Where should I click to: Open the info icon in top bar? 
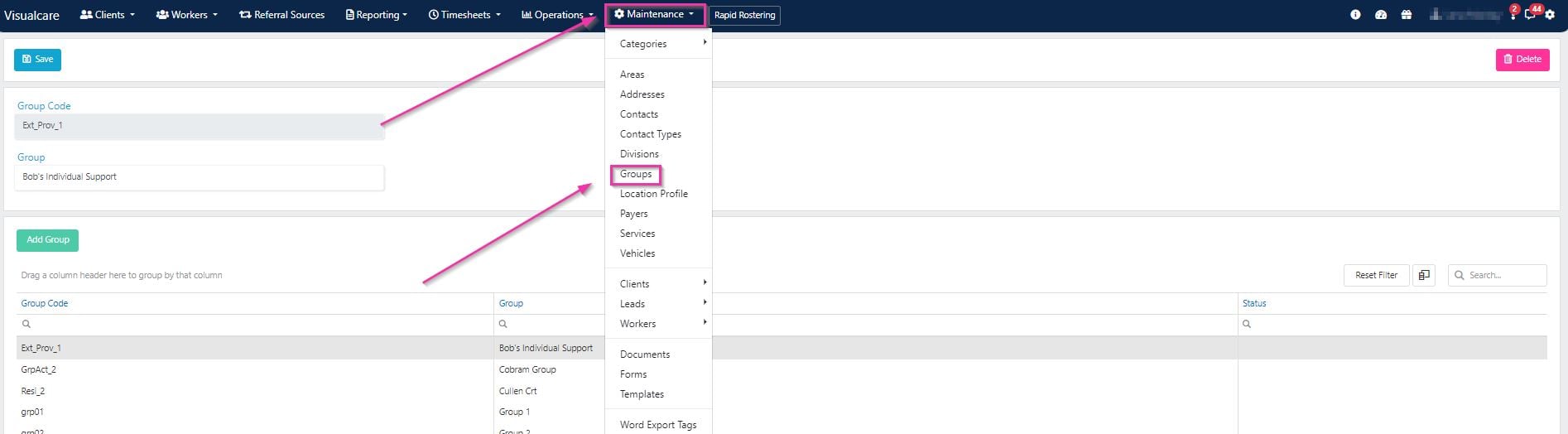point(1355,15)
